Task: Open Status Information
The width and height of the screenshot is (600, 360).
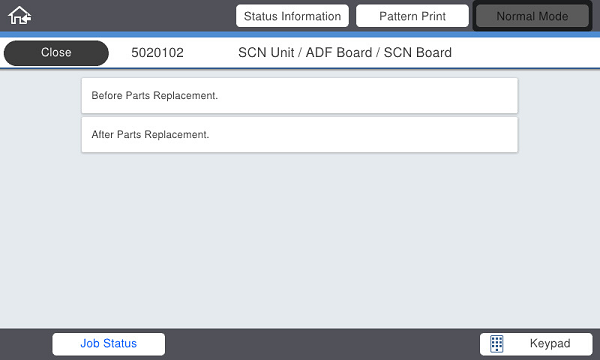Action: tap(292, 16)
